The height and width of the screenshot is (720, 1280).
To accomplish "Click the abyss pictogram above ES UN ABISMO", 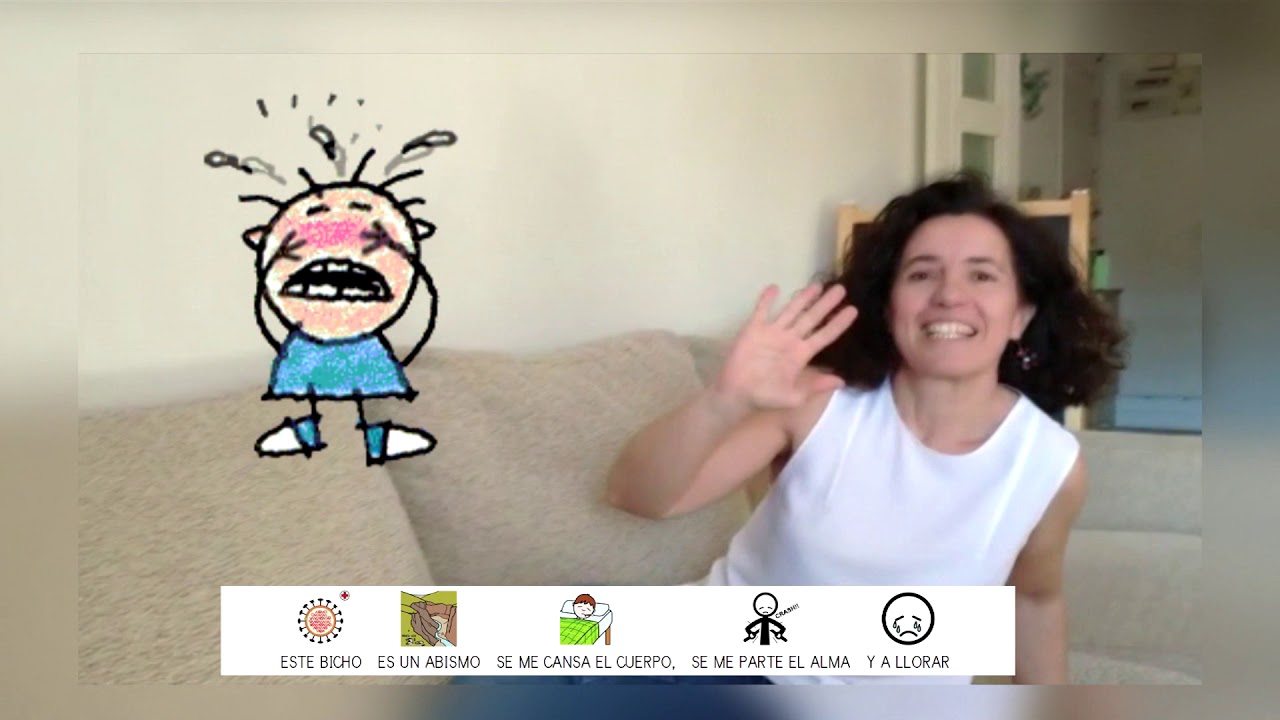I will tap(428, 618).
